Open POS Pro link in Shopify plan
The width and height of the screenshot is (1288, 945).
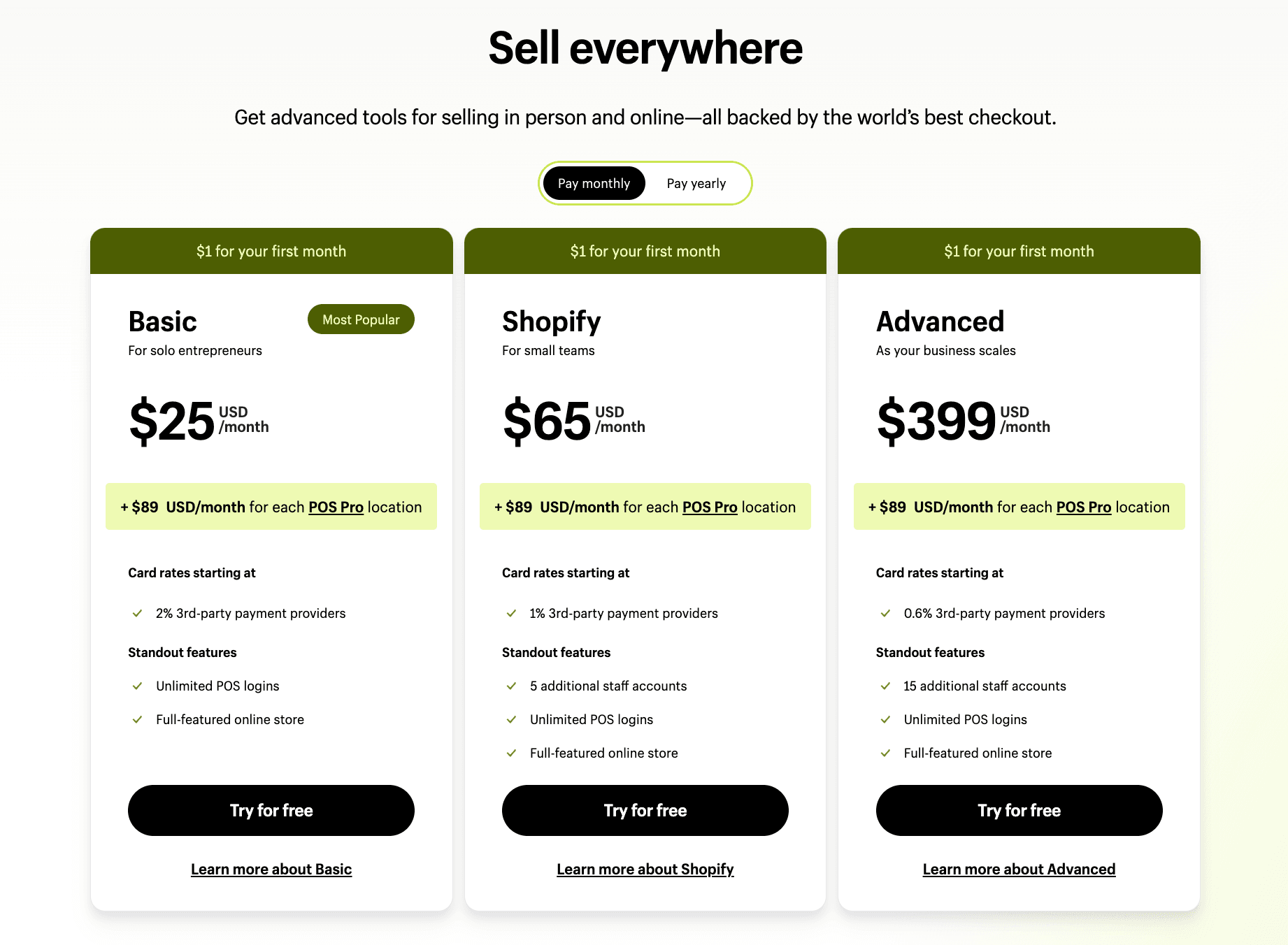(710, 507)
